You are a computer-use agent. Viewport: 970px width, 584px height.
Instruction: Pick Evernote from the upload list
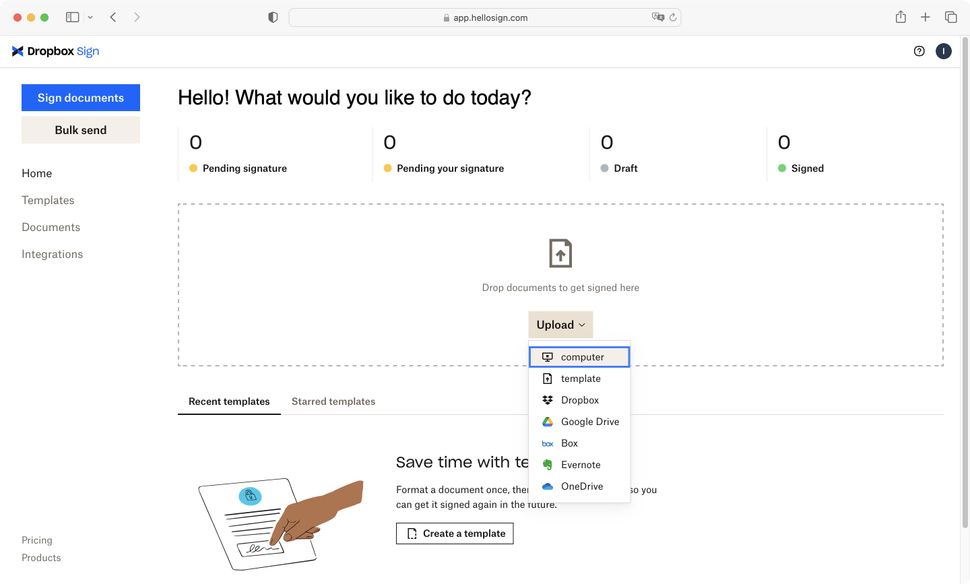(580, 465)
